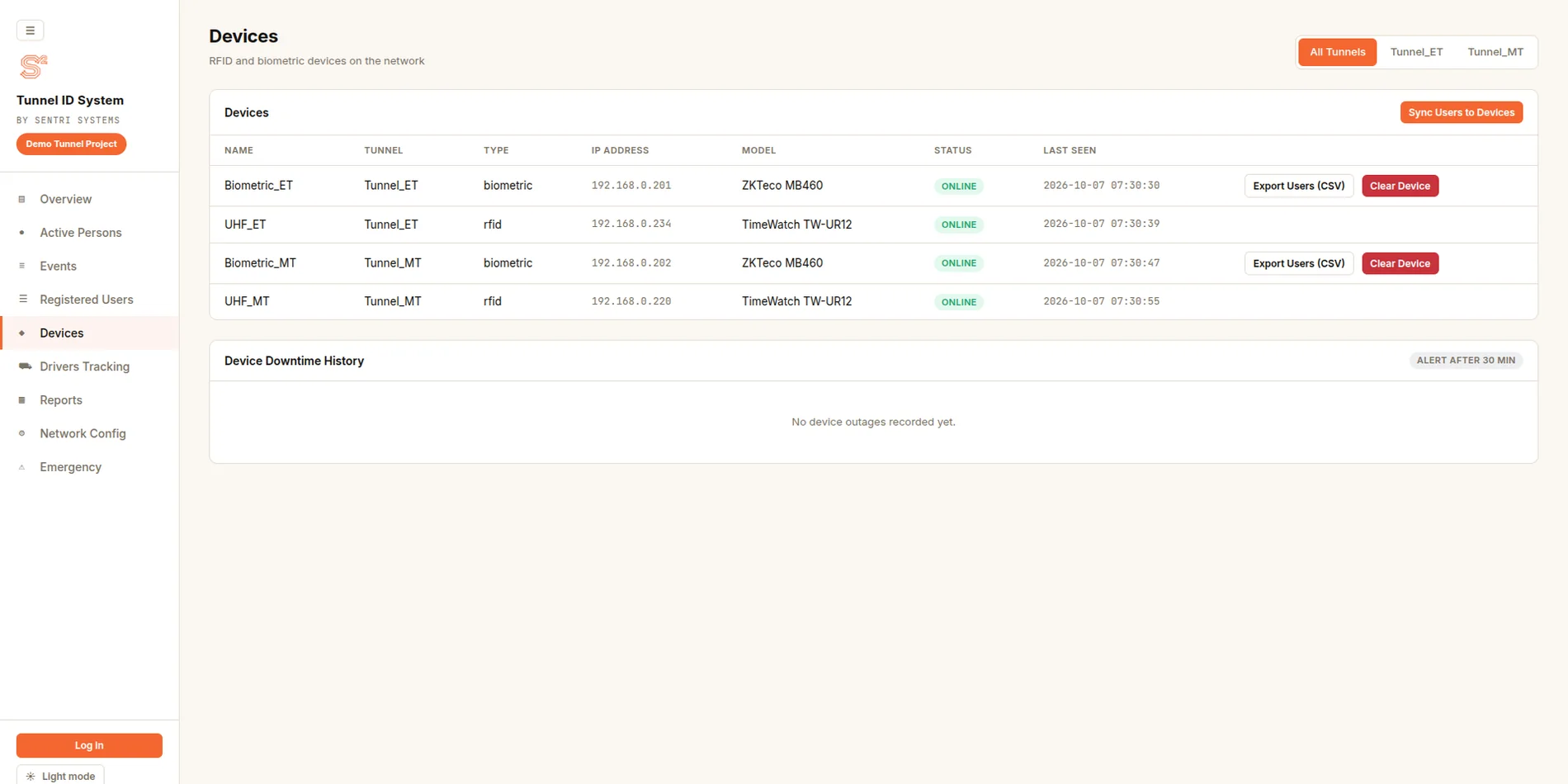The width and height of the screenshot is (1568, 784).
Task: Click the Network Config sidebar icon
Action: click(22, 433)
